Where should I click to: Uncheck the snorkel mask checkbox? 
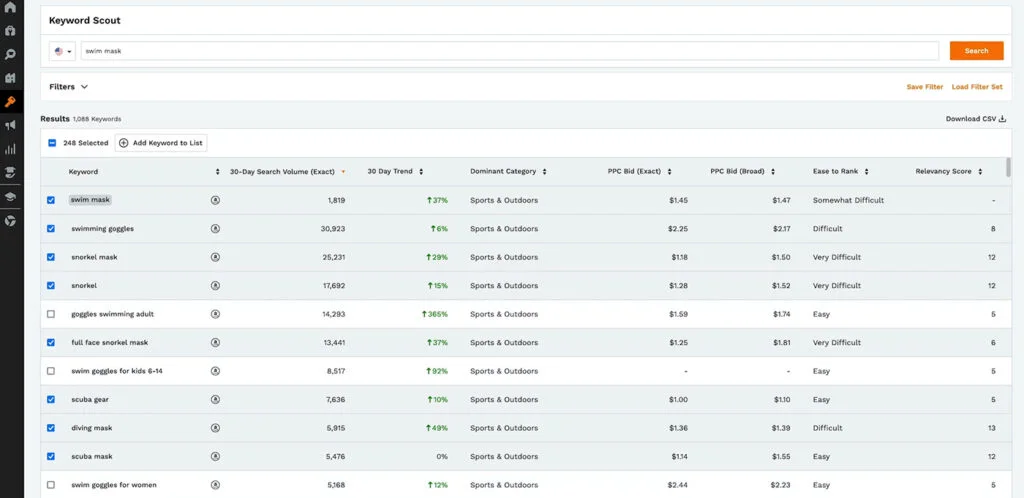pos(51,257)
